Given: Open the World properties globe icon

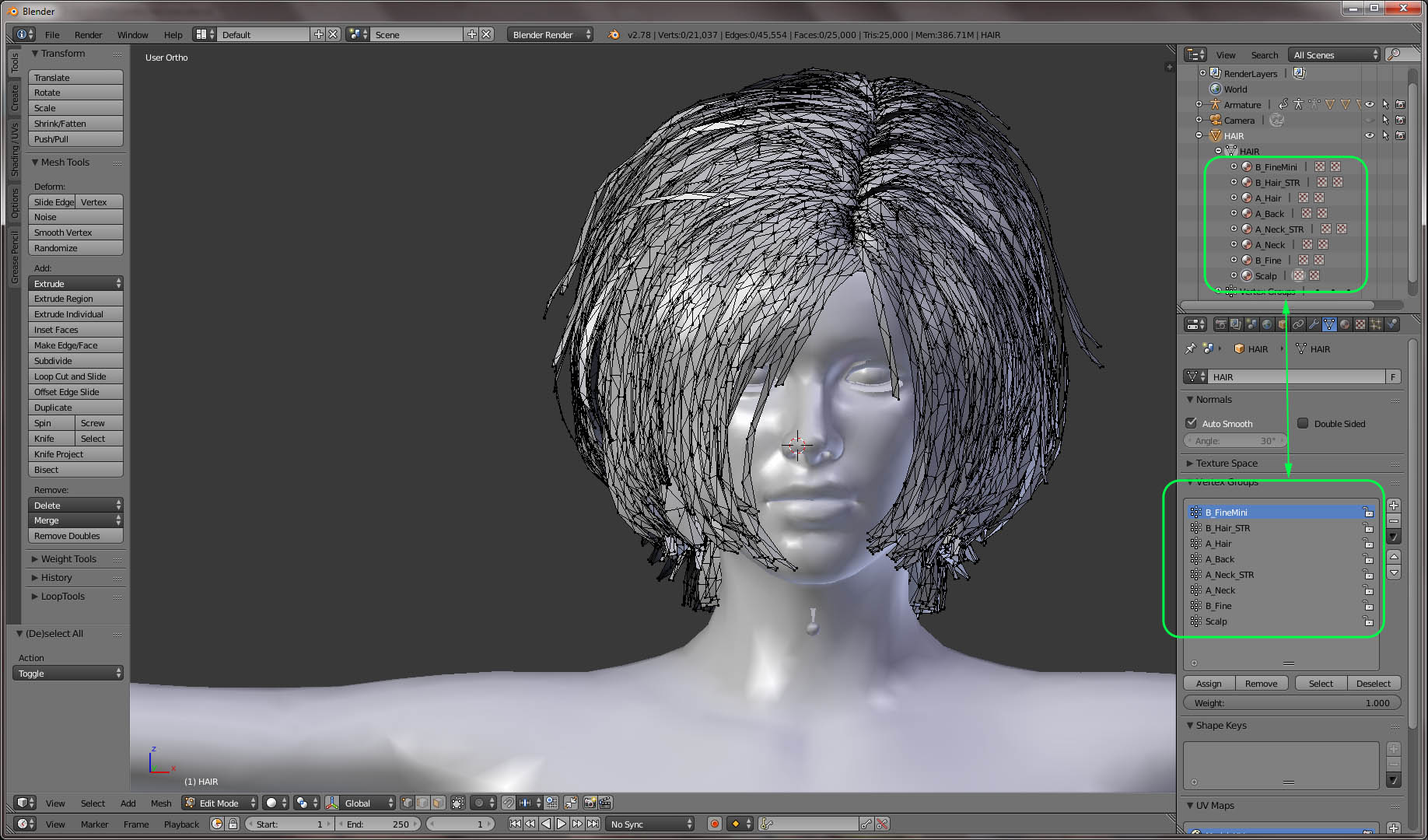Looking at the screenshot, I should (1267, 324).
